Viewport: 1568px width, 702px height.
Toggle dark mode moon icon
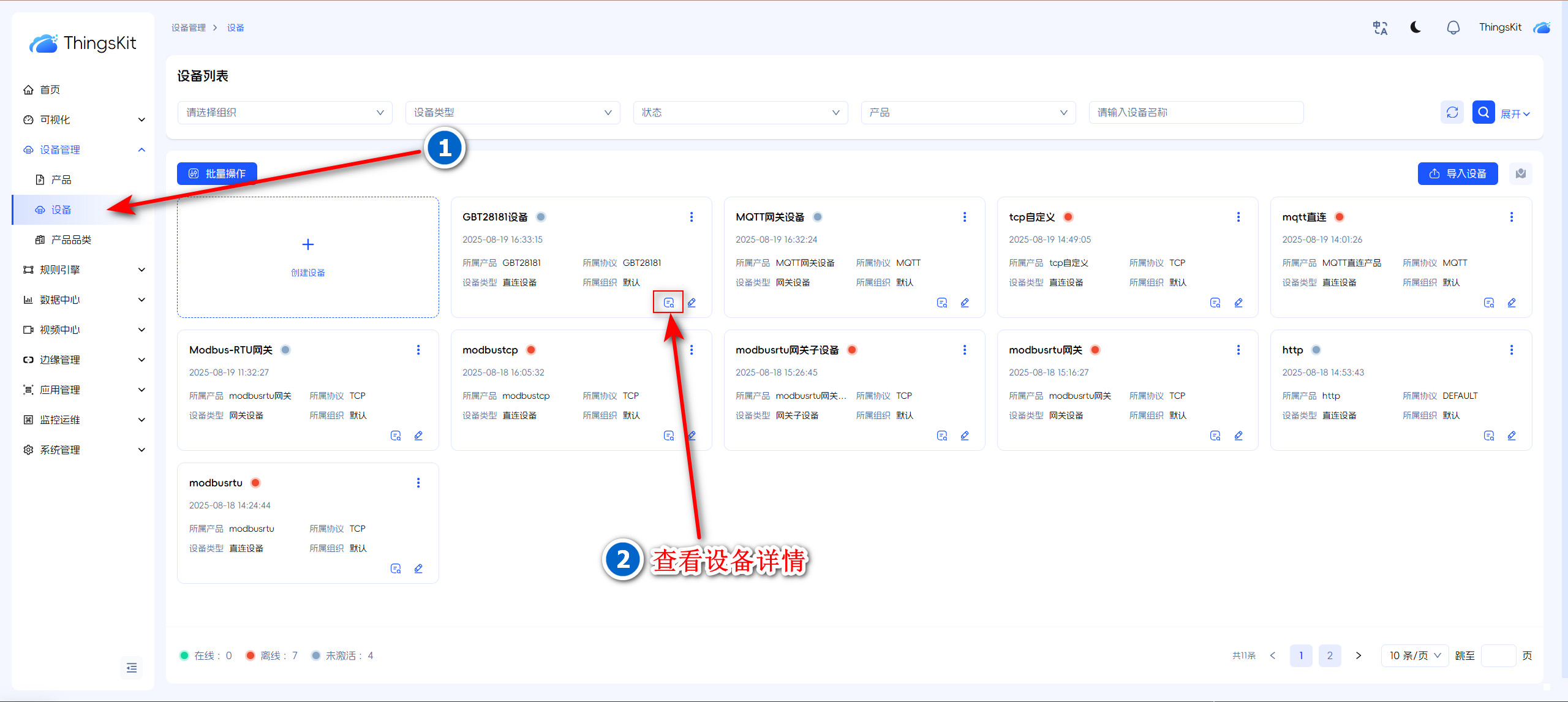[x=1415, y=28]
